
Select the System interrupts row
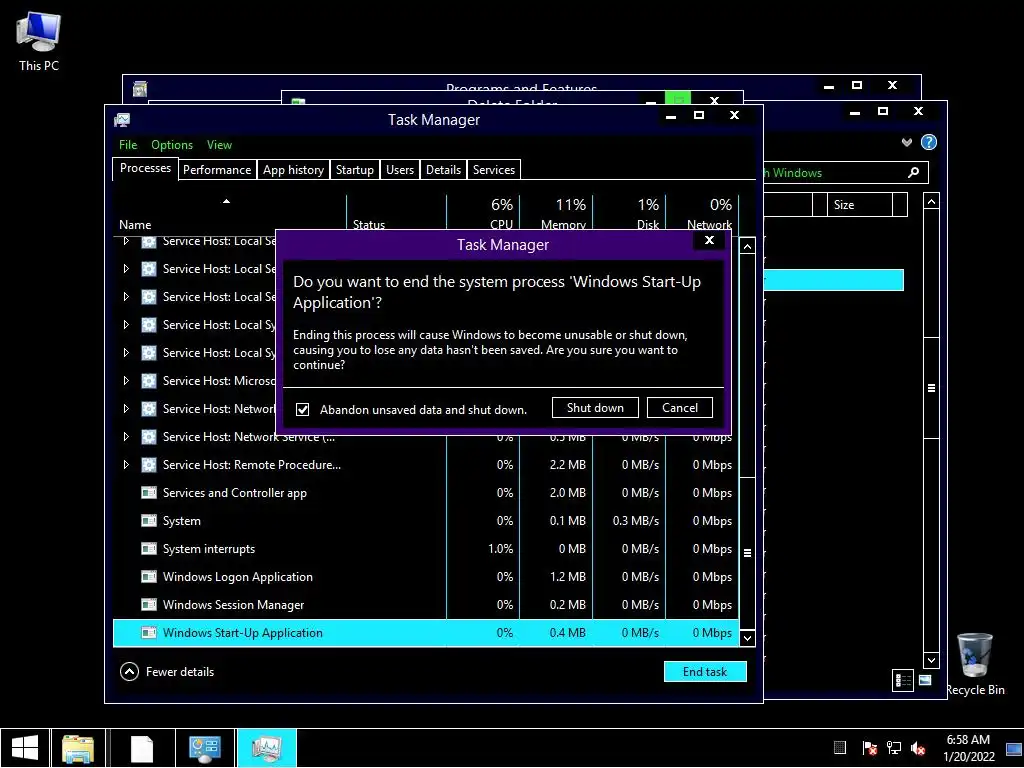coord(426,549)
